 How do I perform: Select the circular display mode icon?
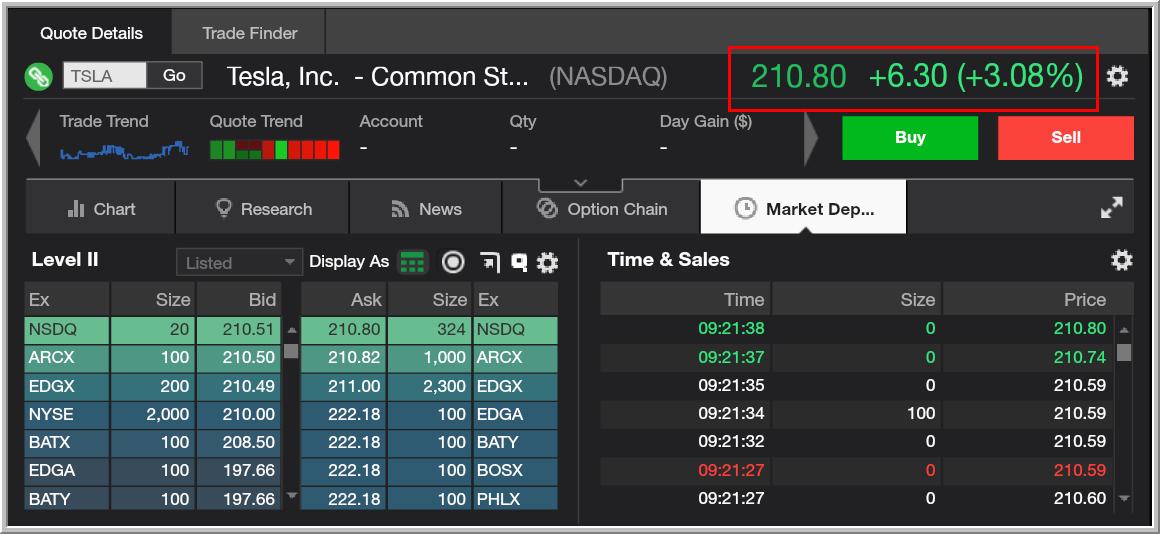coord(453,262)
